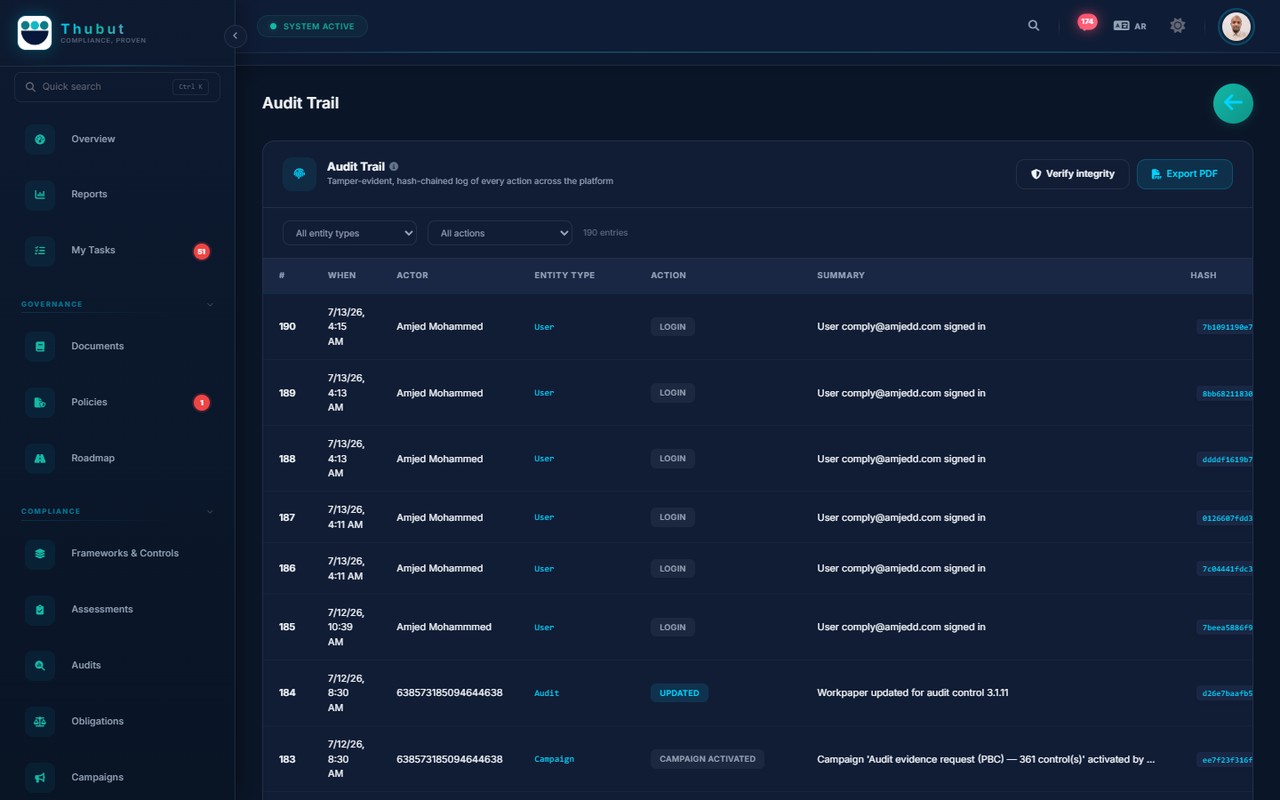
Task: Open notifications with the 174 badge
Action: click(1086, 23)
